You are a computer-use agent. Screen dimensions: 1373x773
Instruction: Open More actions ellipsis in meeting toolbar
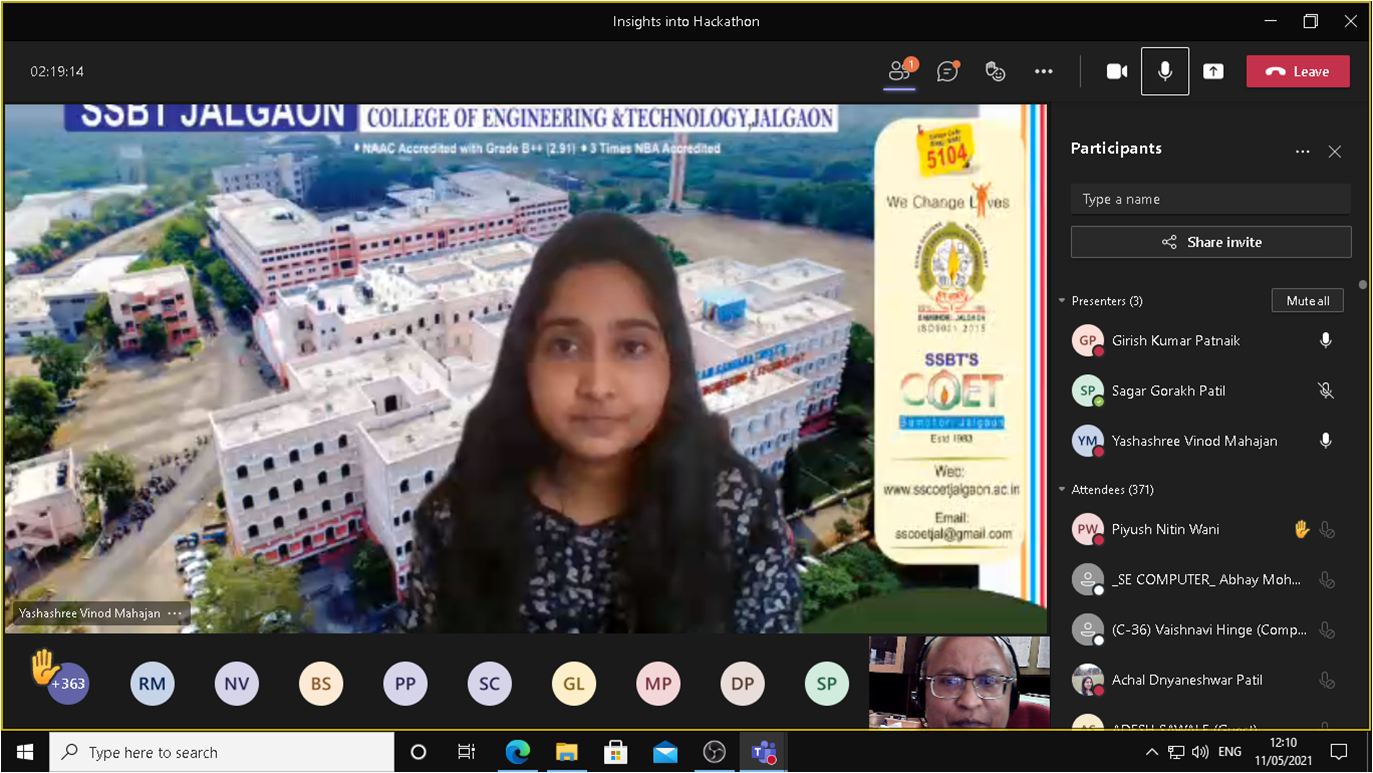coord(1043,71)
